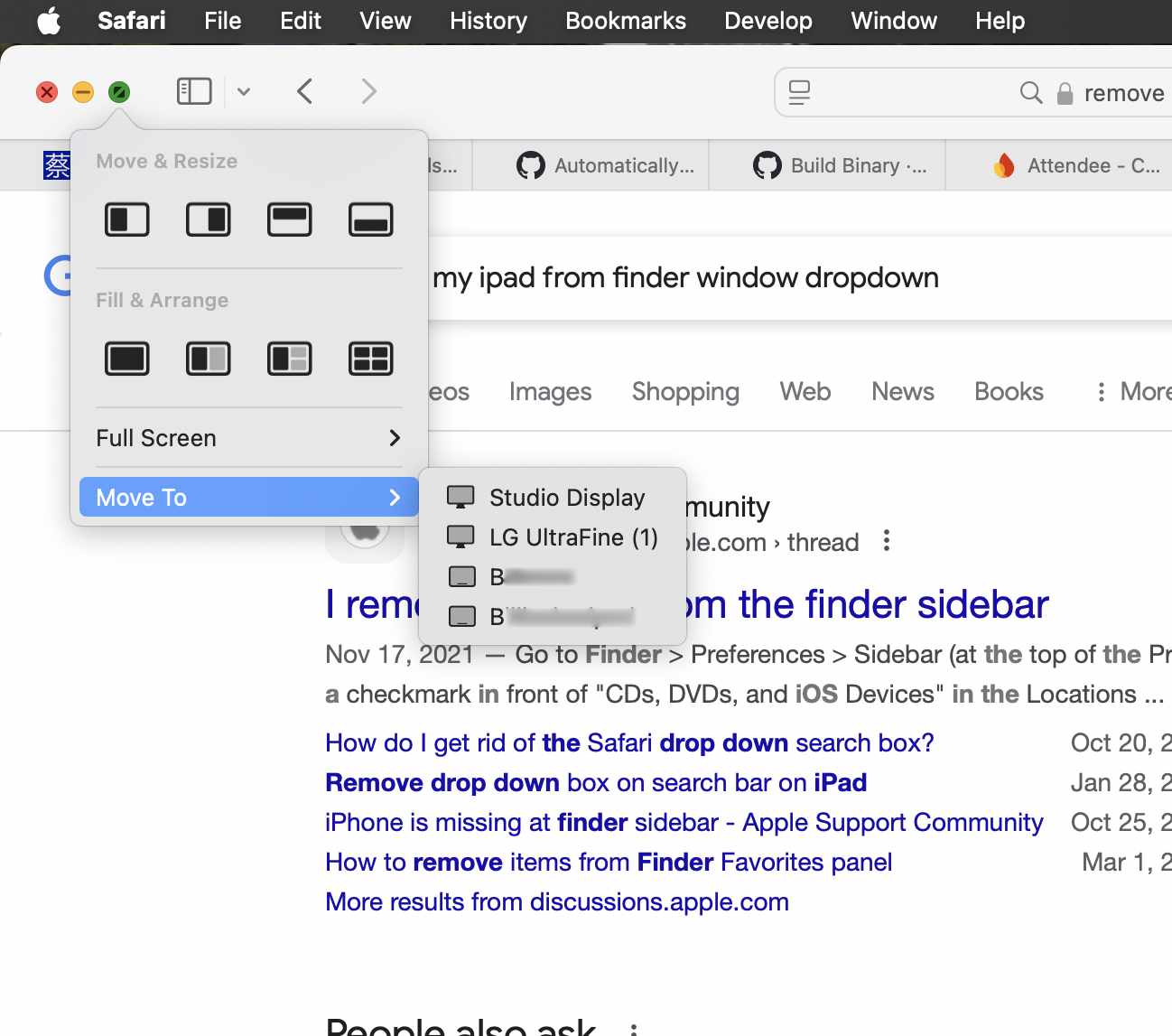Viewport: 1172px width, 1036px height.
Task: Open 'How do I get rid of the Safari drop down' link
Action: tap(629, 743)
